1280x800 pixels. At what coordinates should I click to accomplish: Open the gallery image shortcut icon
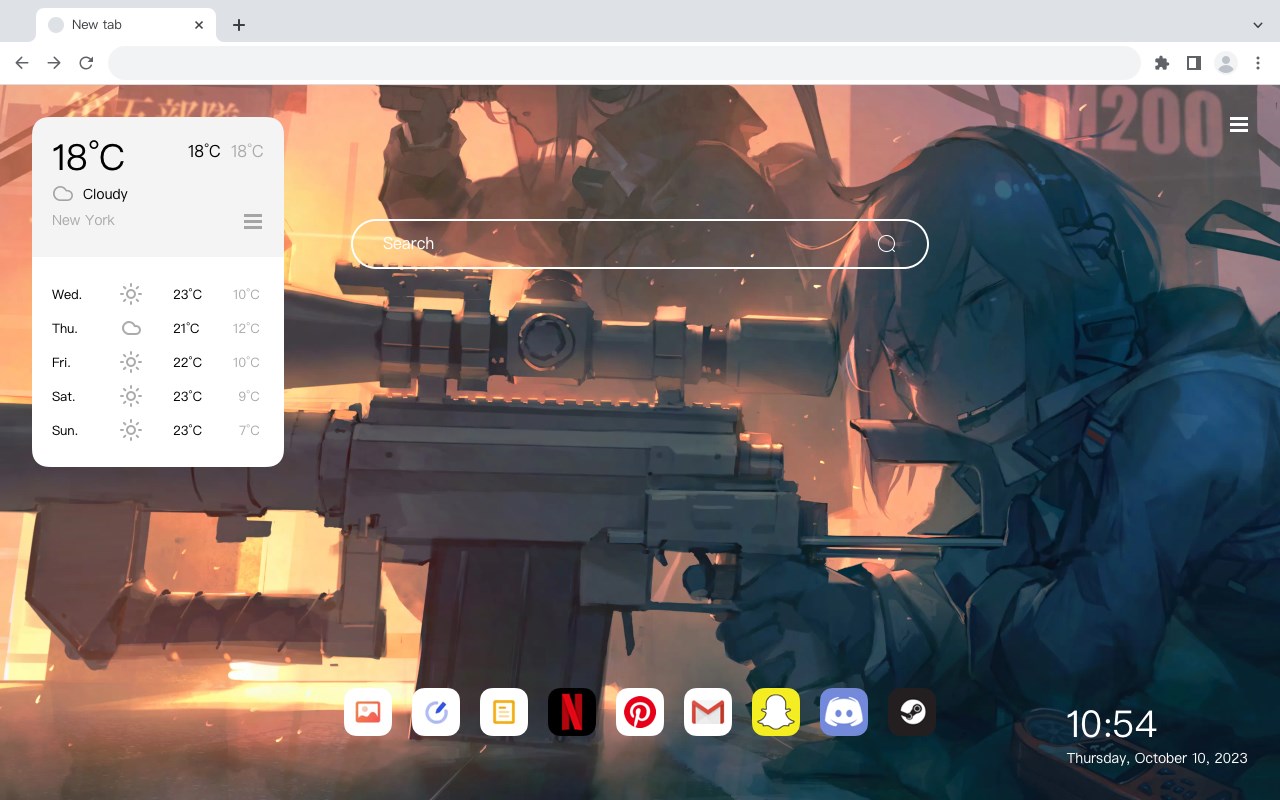pos(368,712)
